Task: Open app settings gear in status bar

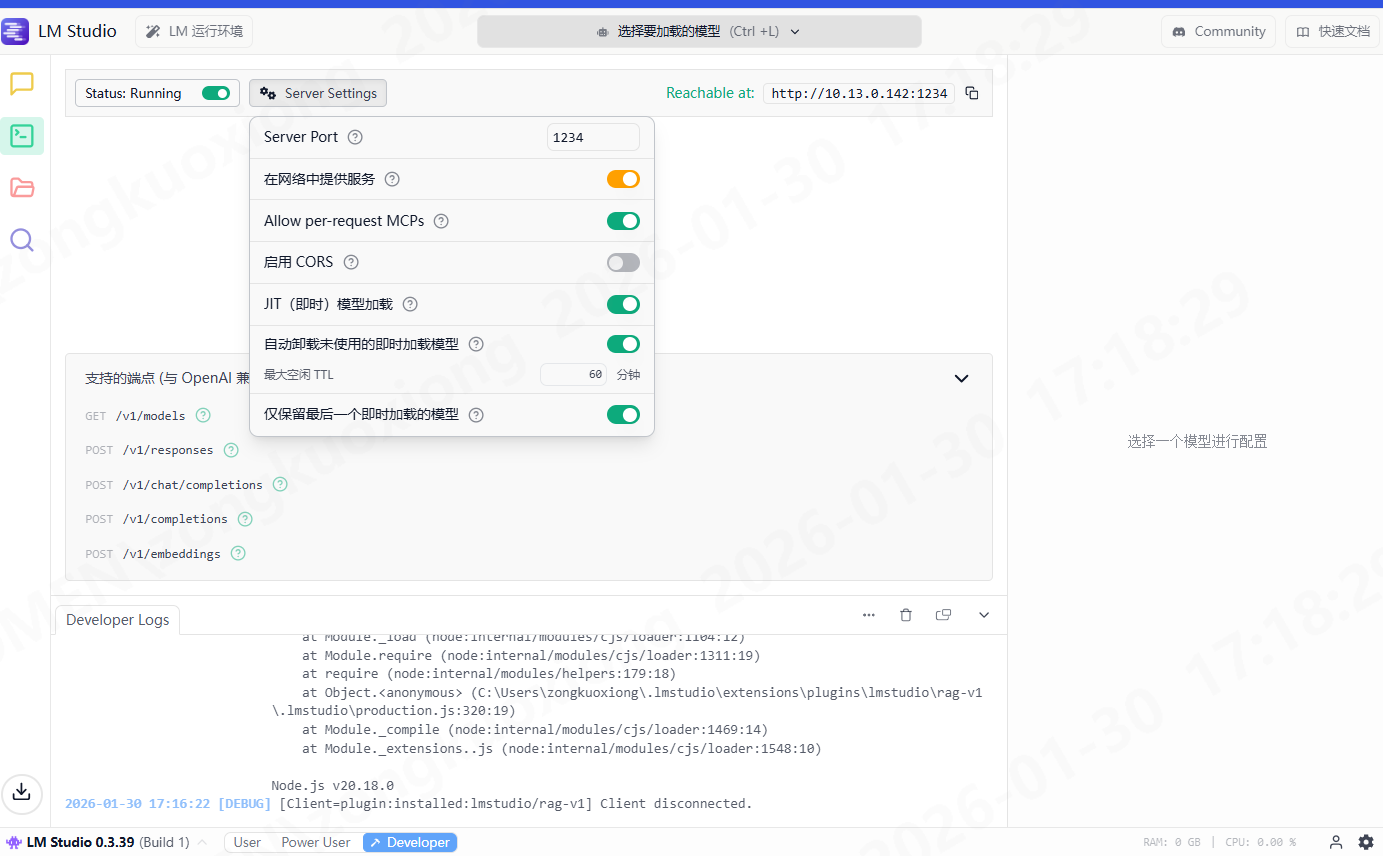Action: click(x=1366, y=842)
